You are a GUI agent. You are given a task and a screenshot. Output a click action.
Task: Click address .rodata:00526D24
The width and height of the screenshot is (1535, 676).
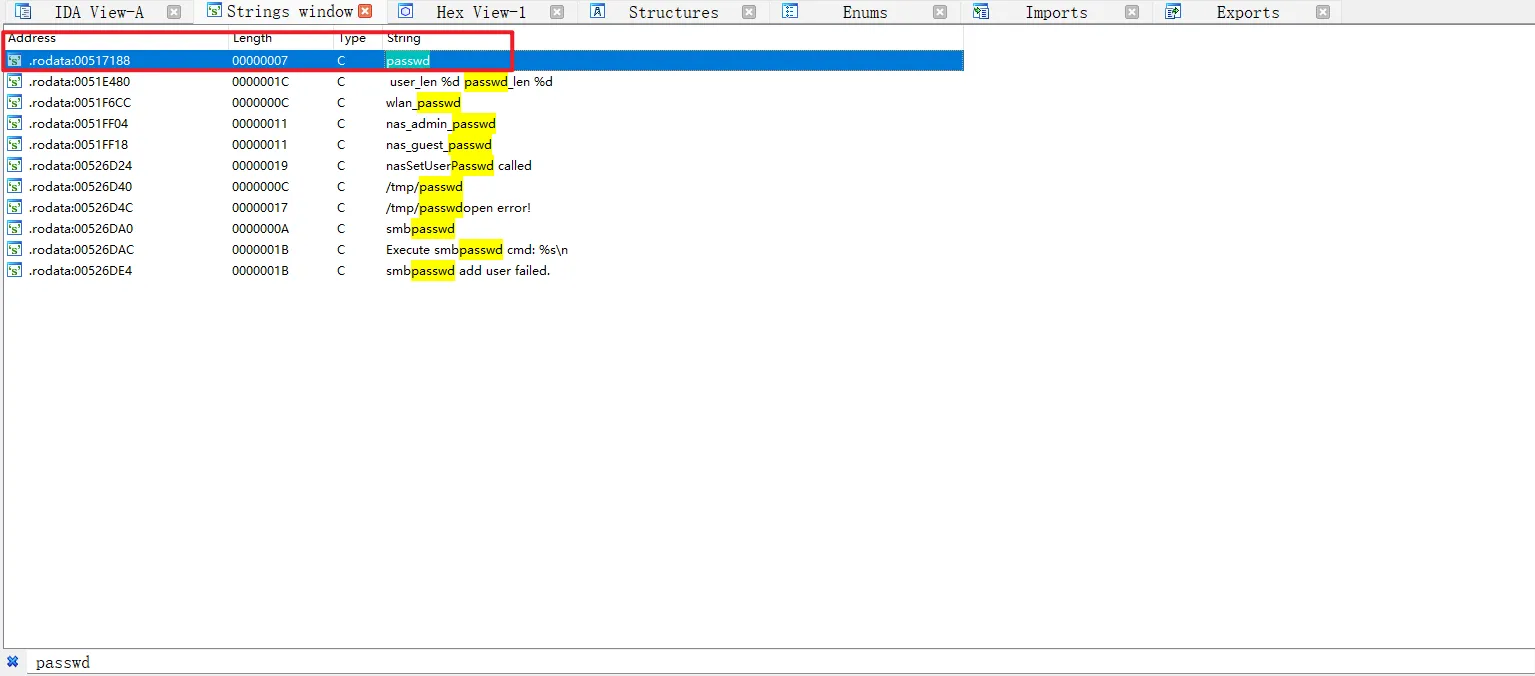tap(80, 166)
